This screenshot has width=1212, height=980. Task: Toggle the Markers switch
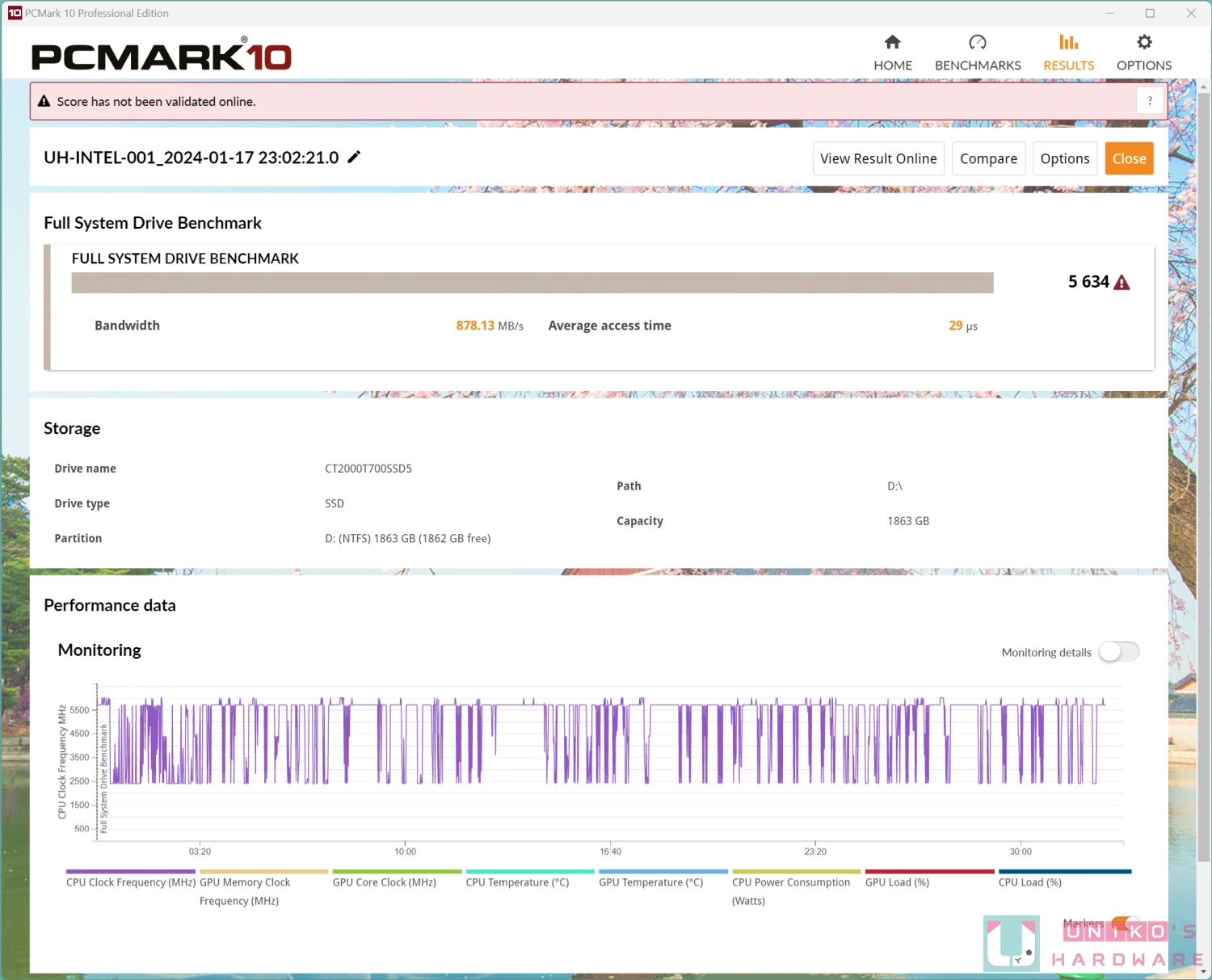(1126, 923)
